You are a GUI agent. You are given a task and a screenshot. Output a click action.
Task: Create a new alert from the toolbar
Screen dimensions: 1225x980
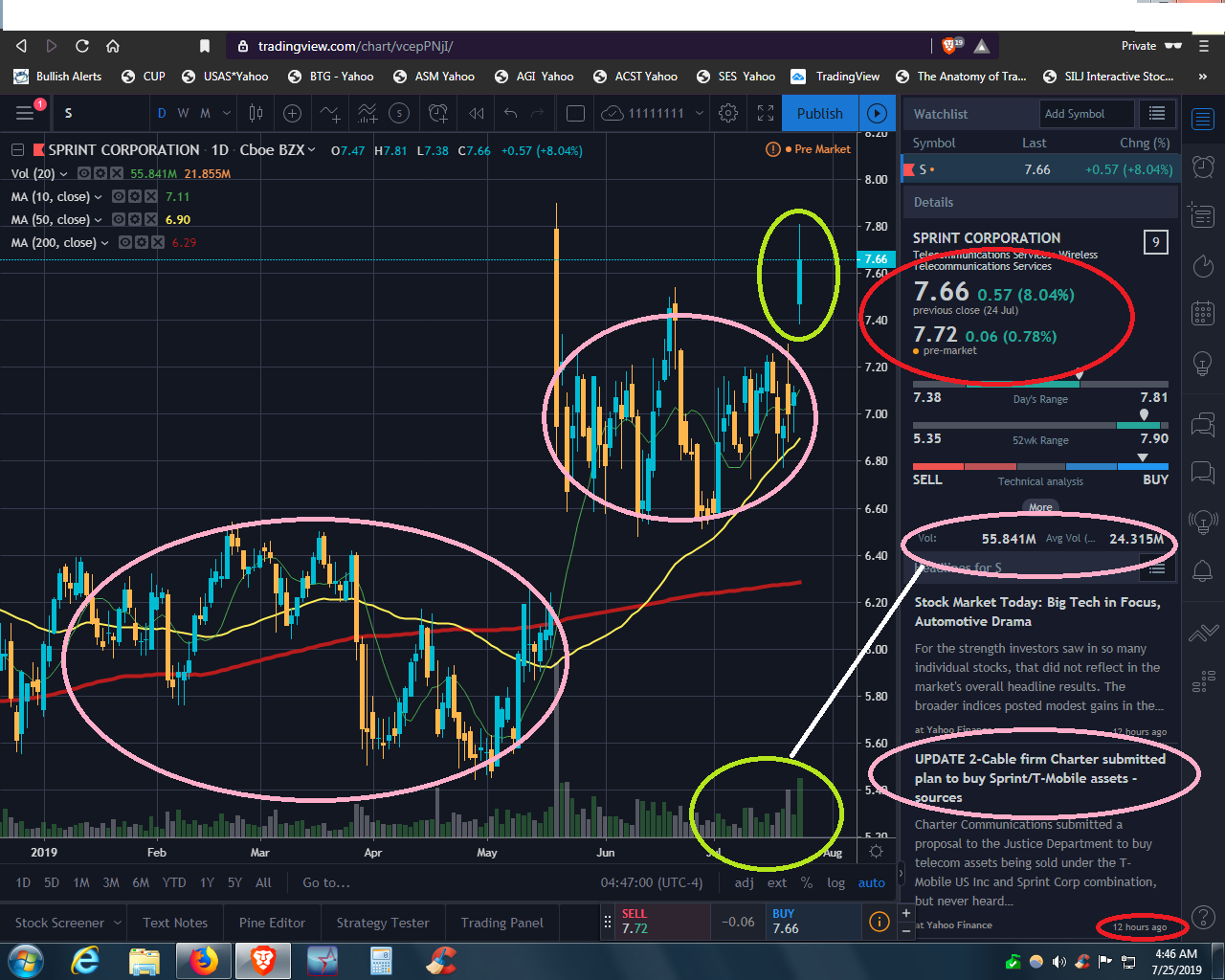[x=438, y=114]
